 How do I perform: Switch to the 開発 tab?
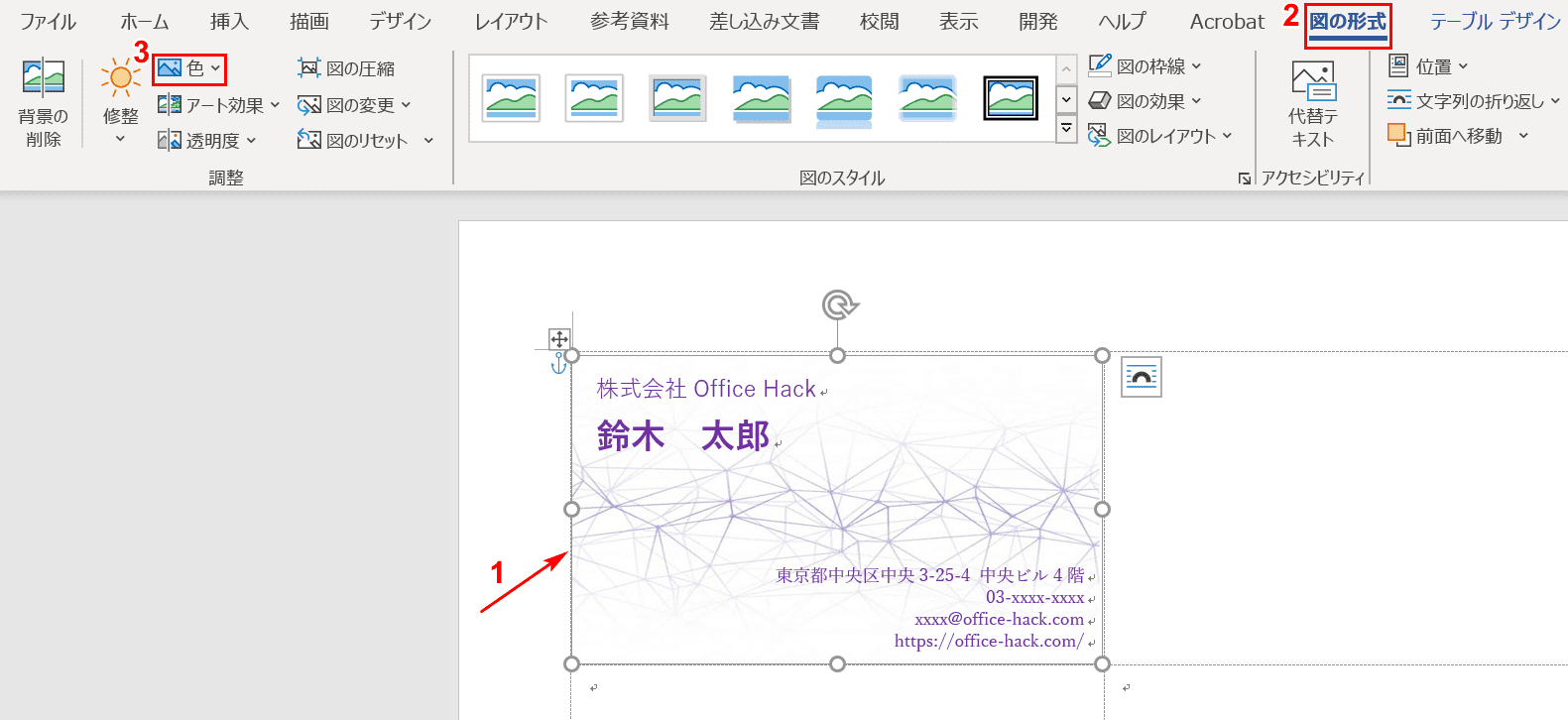[1038, 22]
